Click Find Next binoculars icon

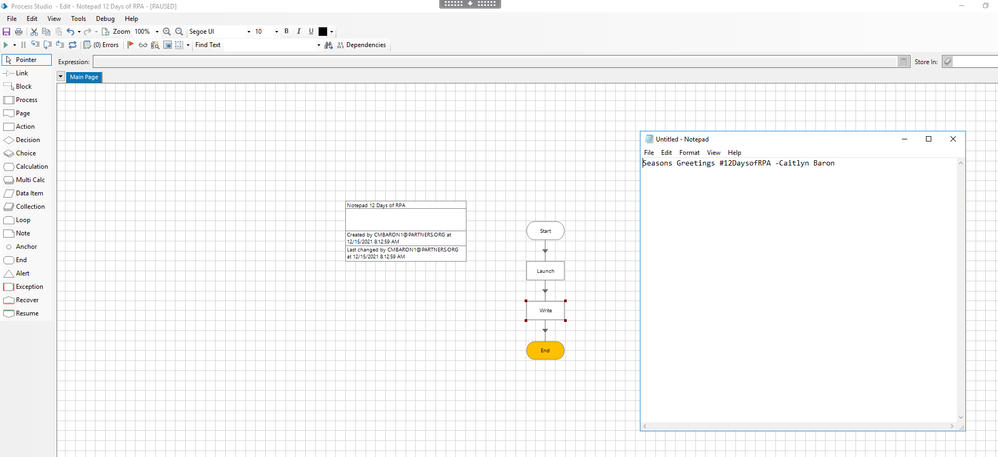coord(328,45)
